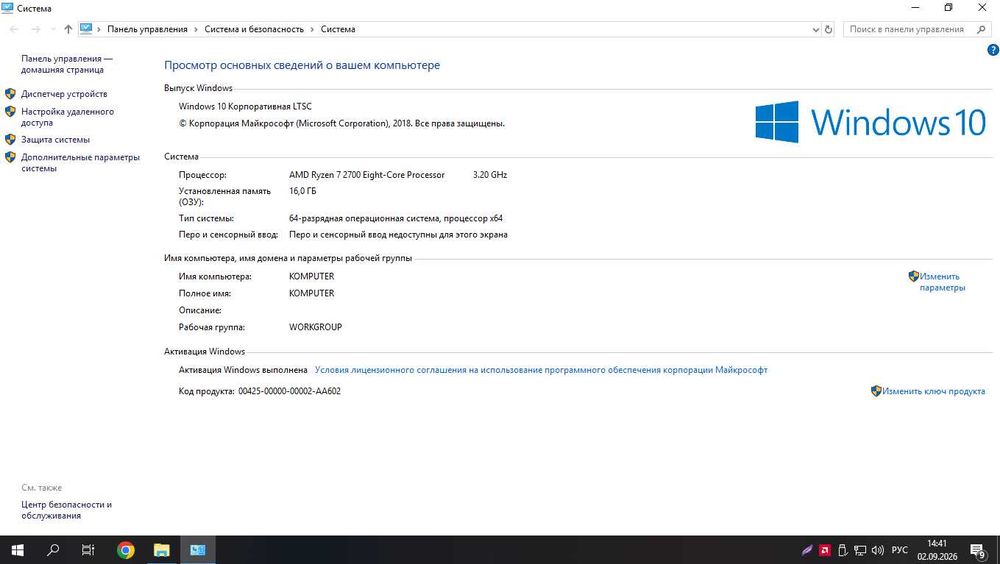
Task: Open address bar history dropdown arrow
Action: coord(816,29)
